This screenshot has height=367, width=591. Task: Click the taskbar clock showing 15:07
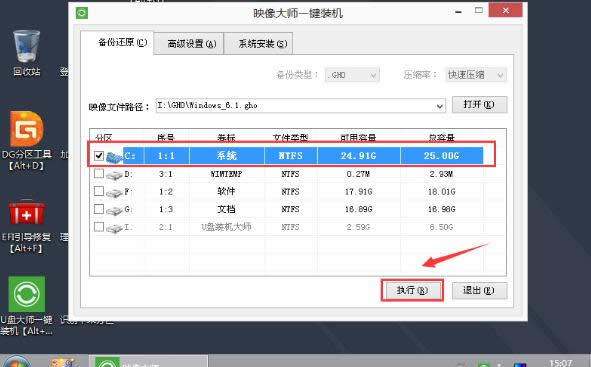(x=561, y=362)
